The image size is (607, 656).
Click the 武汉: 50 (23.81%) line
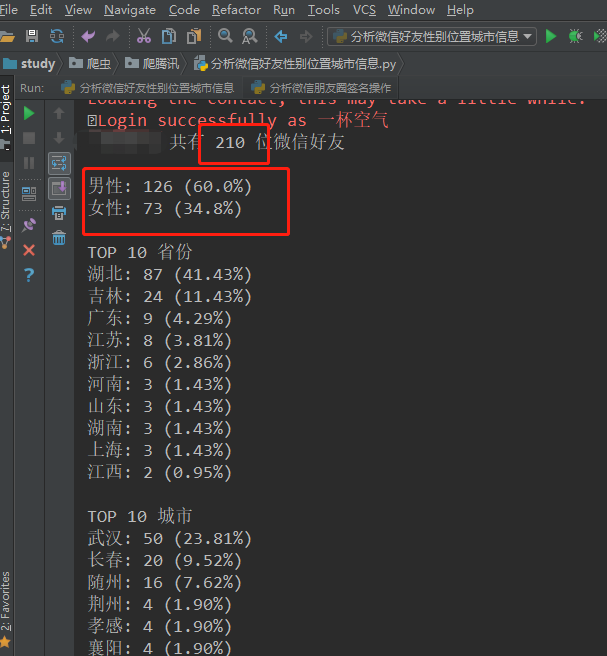[169, 538]
